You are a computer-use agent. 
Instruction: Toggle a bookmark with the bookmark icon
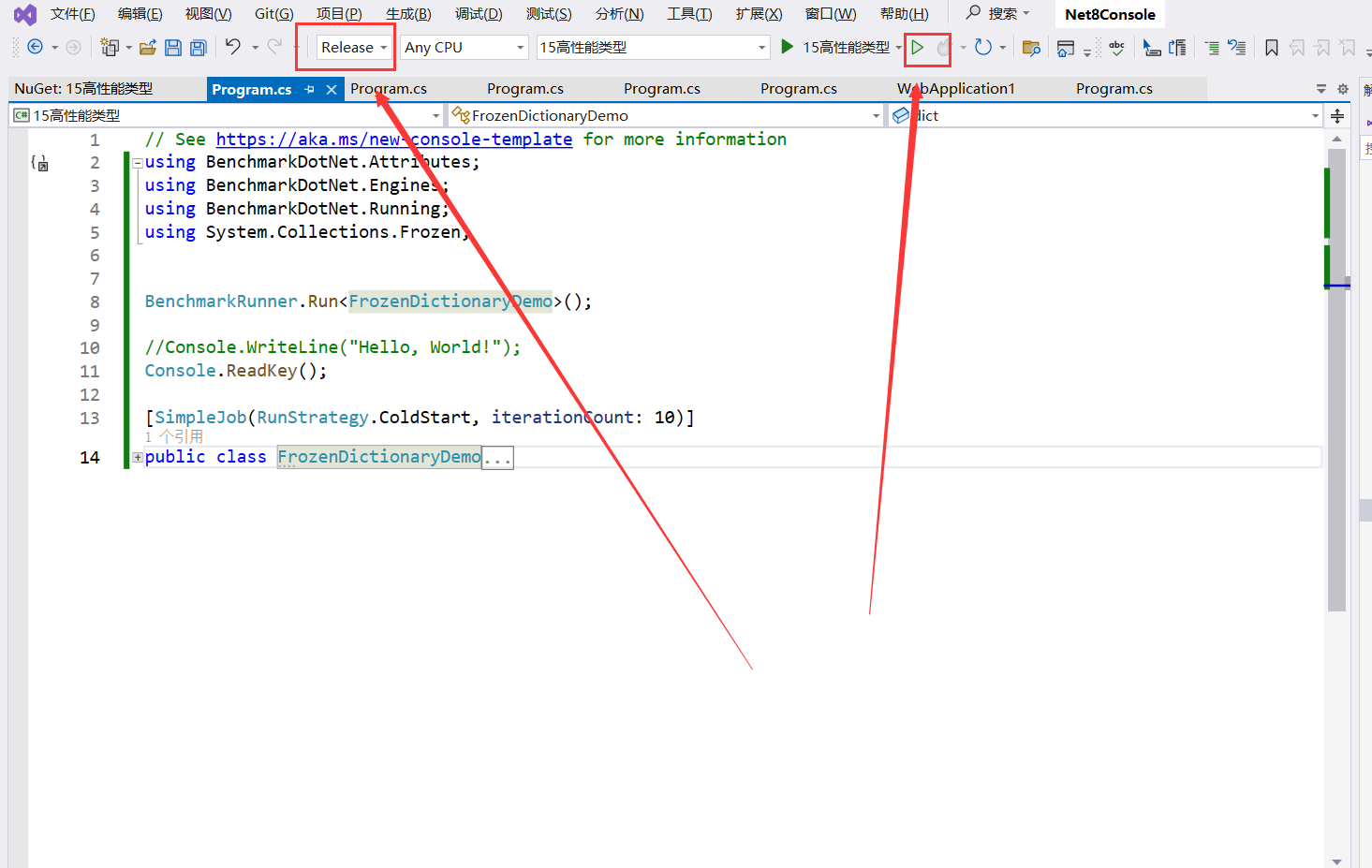(1271, 48)
